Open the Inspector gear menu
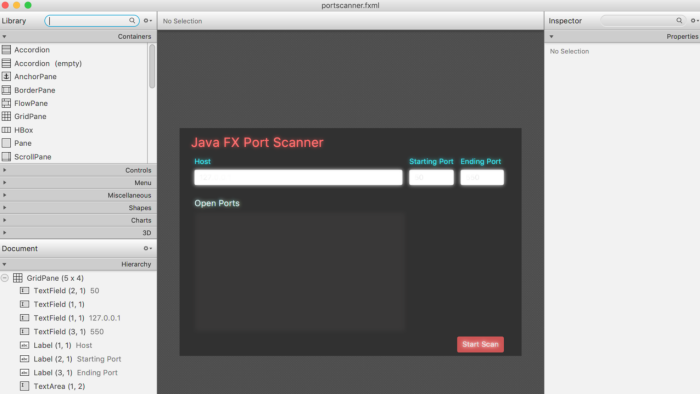 pyautogui.click(x=694, y=21)
